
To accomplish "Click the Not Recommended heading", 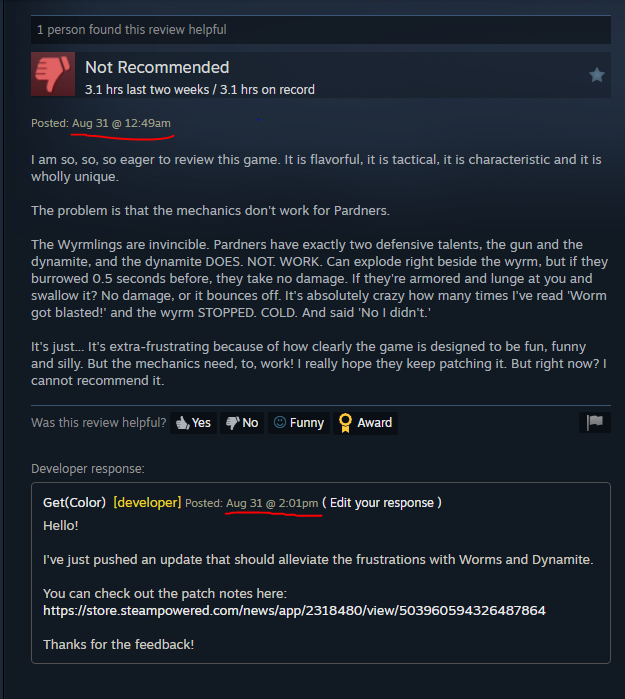I will pyautogui.click(x=157, y=67).
